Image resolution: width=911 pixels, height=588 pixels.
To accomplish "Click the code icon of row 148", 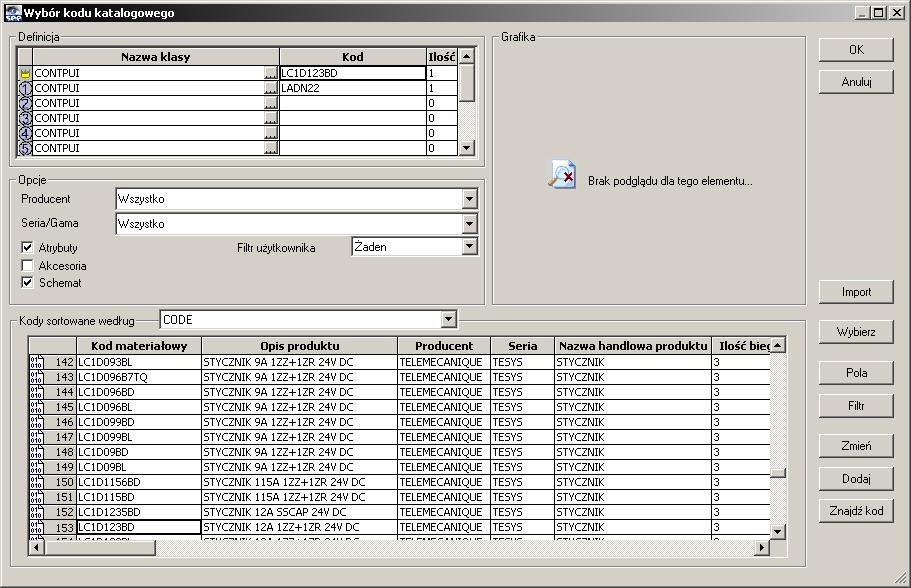I will [x=37, y=453].
